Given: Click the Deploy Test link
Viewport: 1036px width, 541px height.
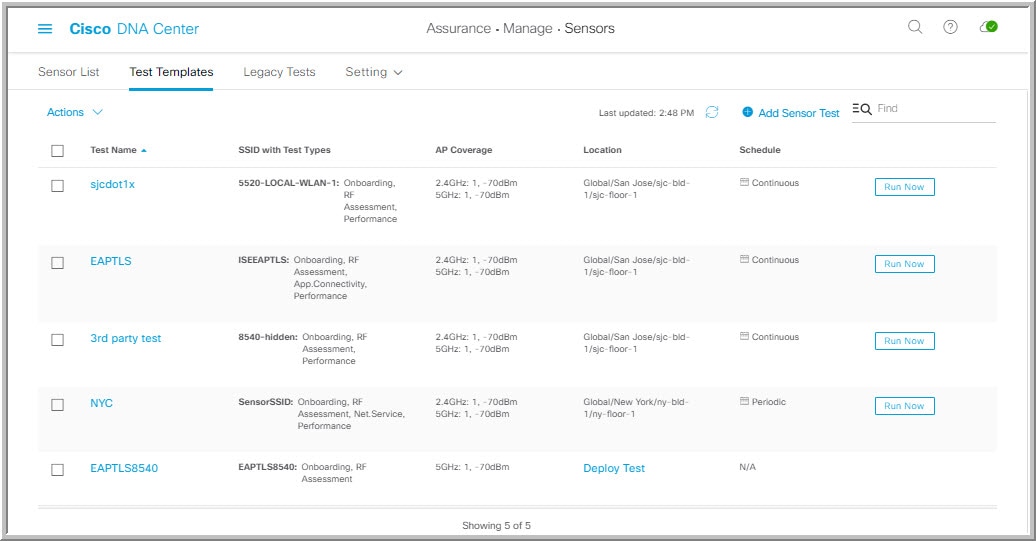Looking at the screenshot, I should (614, 468).
